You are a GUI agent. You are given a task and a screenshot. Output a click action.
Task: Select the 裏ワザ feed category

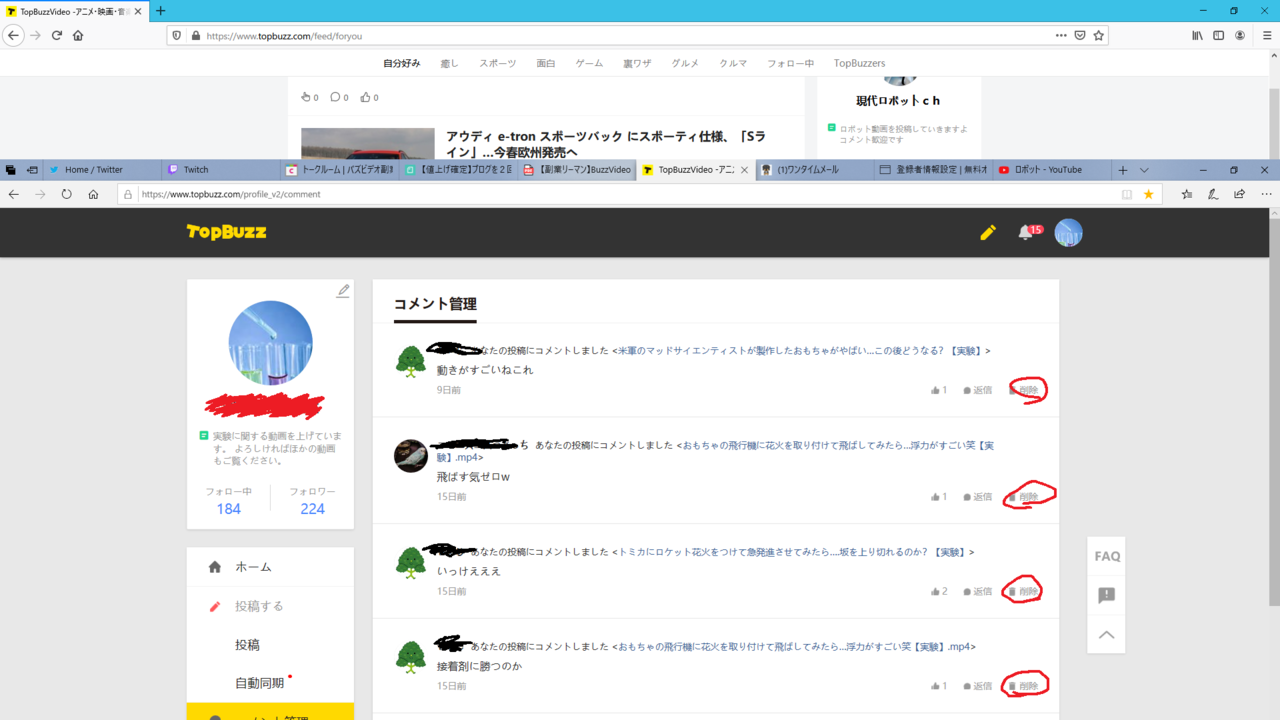click(x=637, y=63)
